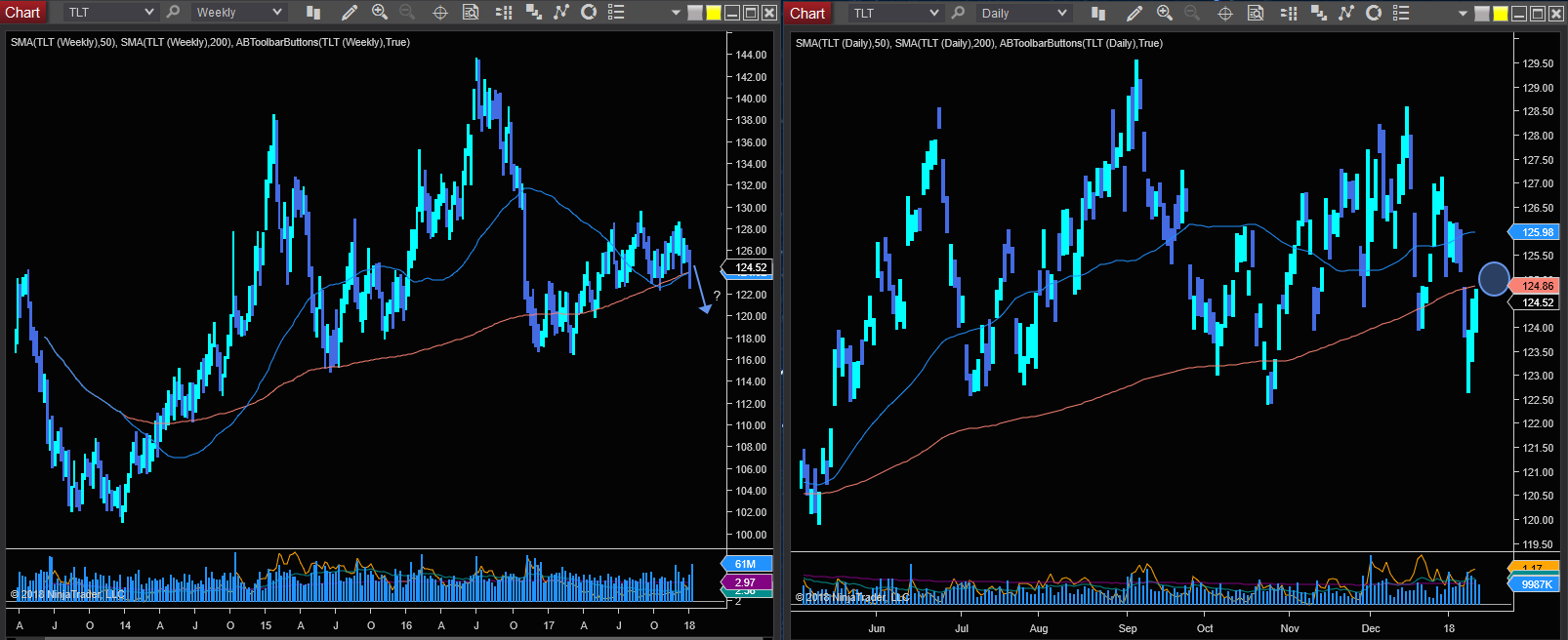Click the Sep label on the Daily time axis
The height and width of the screenshot is (640, 1568).
click(x=1128, y=628)
